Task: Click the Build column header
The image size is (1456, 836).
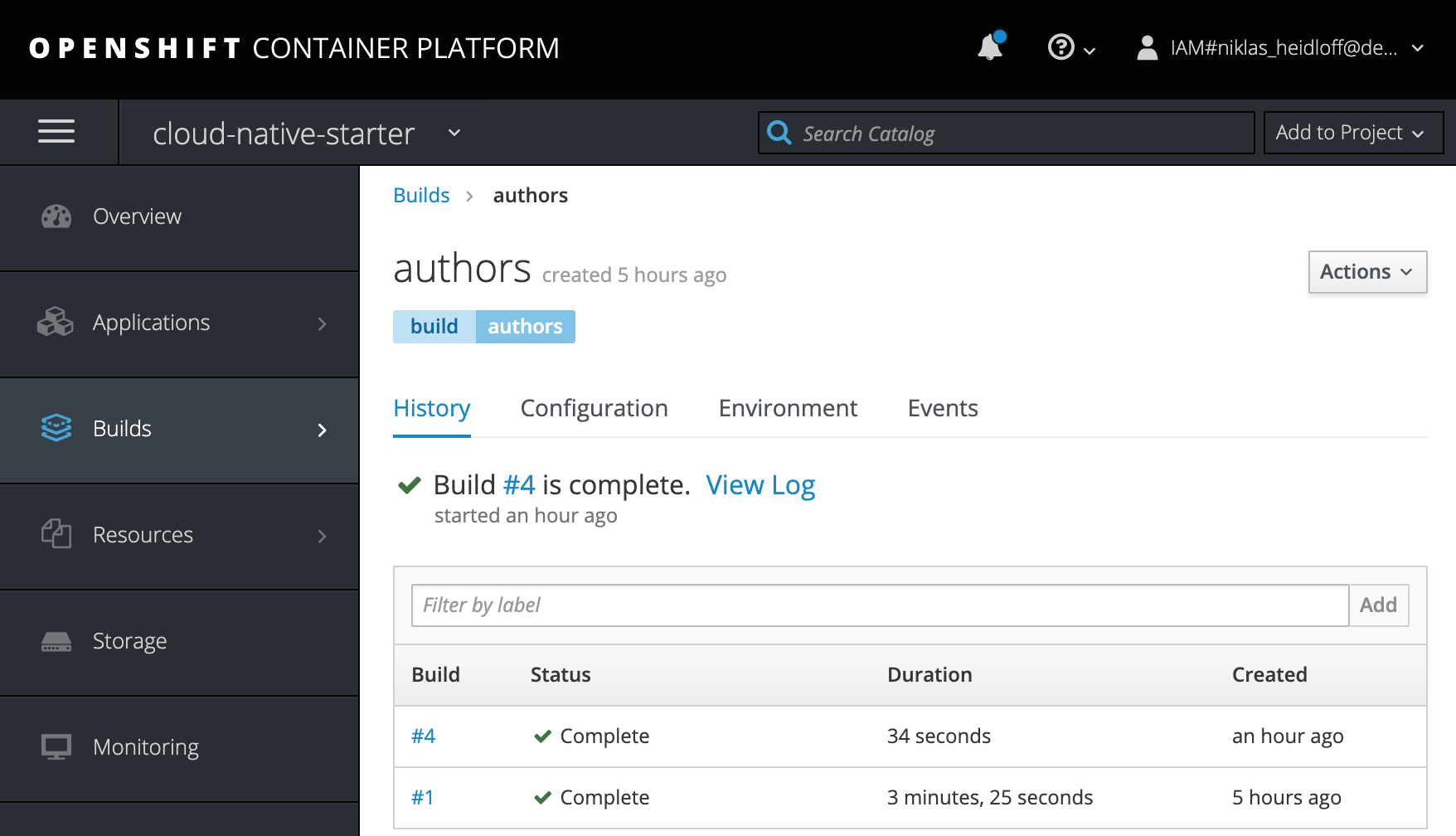Action: pos(435,675)
